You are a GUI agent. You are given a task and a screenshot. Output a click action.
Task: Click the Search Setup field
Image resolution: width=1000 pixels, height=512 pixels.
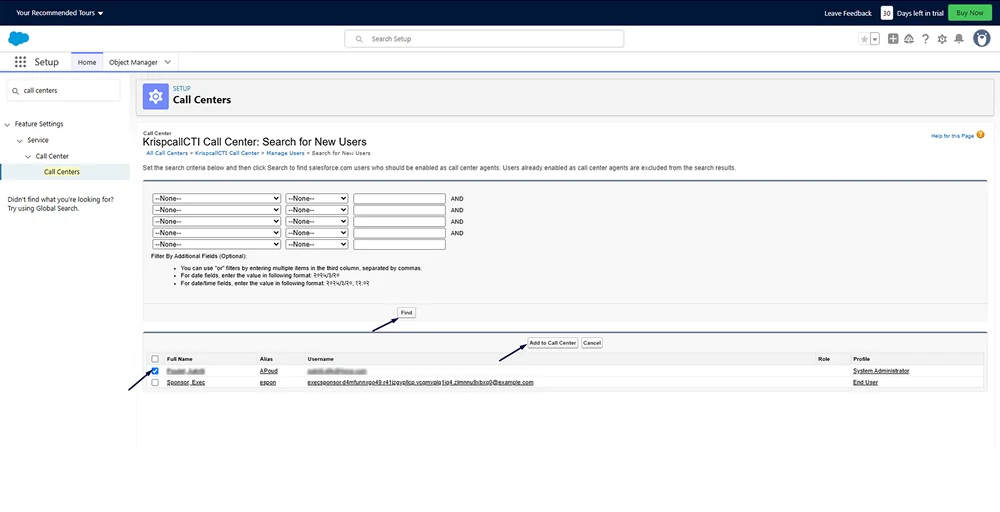point(484,39)
